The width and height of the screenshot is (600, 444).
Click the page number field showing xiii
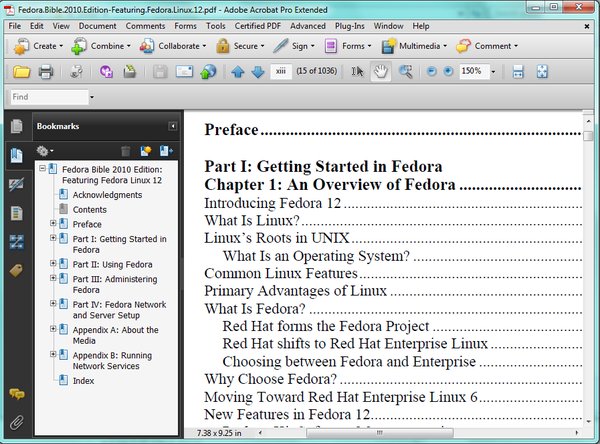point(281,71)
